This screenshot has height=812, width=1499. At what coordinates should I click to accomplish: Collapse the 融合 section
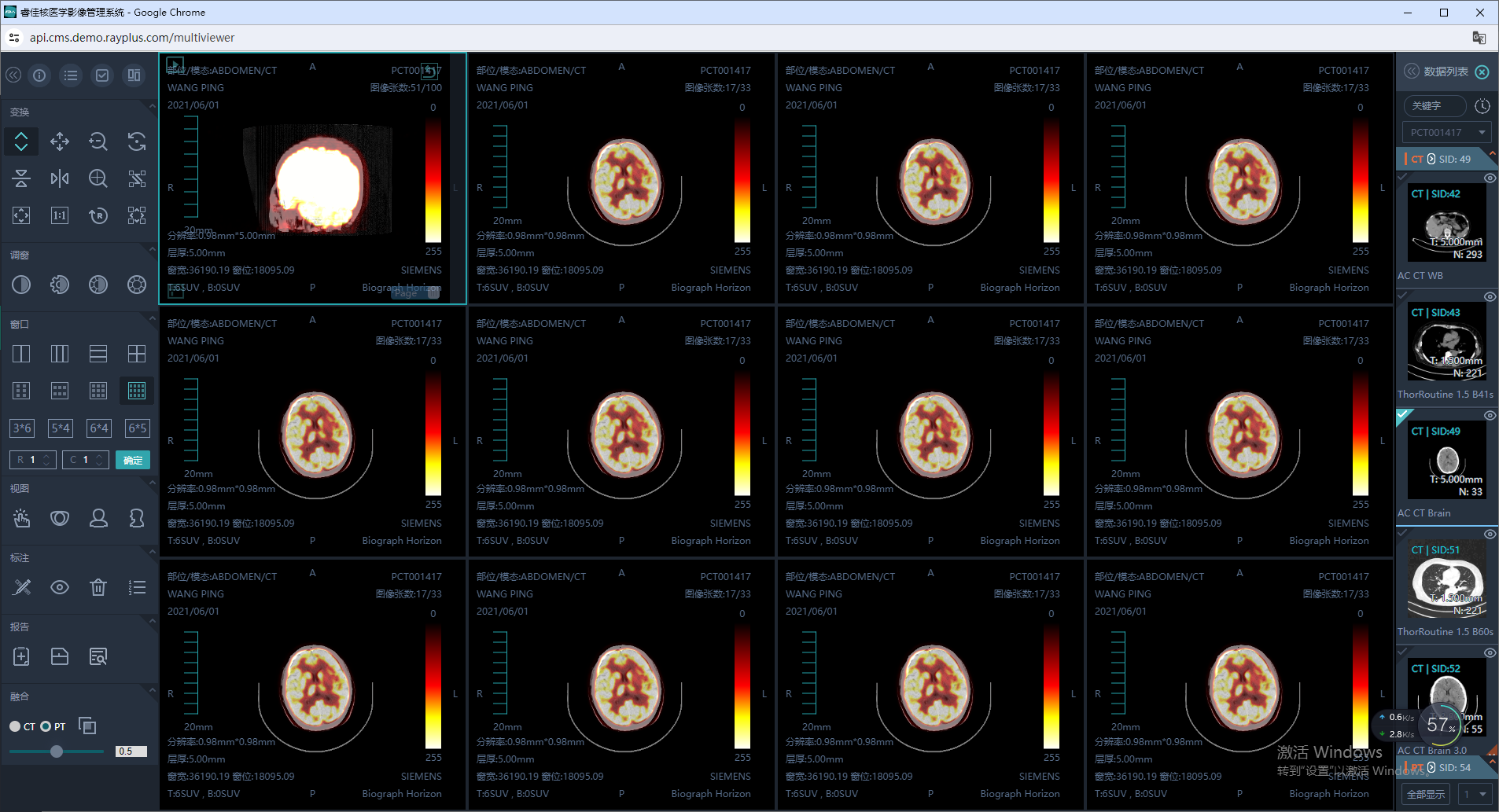click(x=152, y=690)
